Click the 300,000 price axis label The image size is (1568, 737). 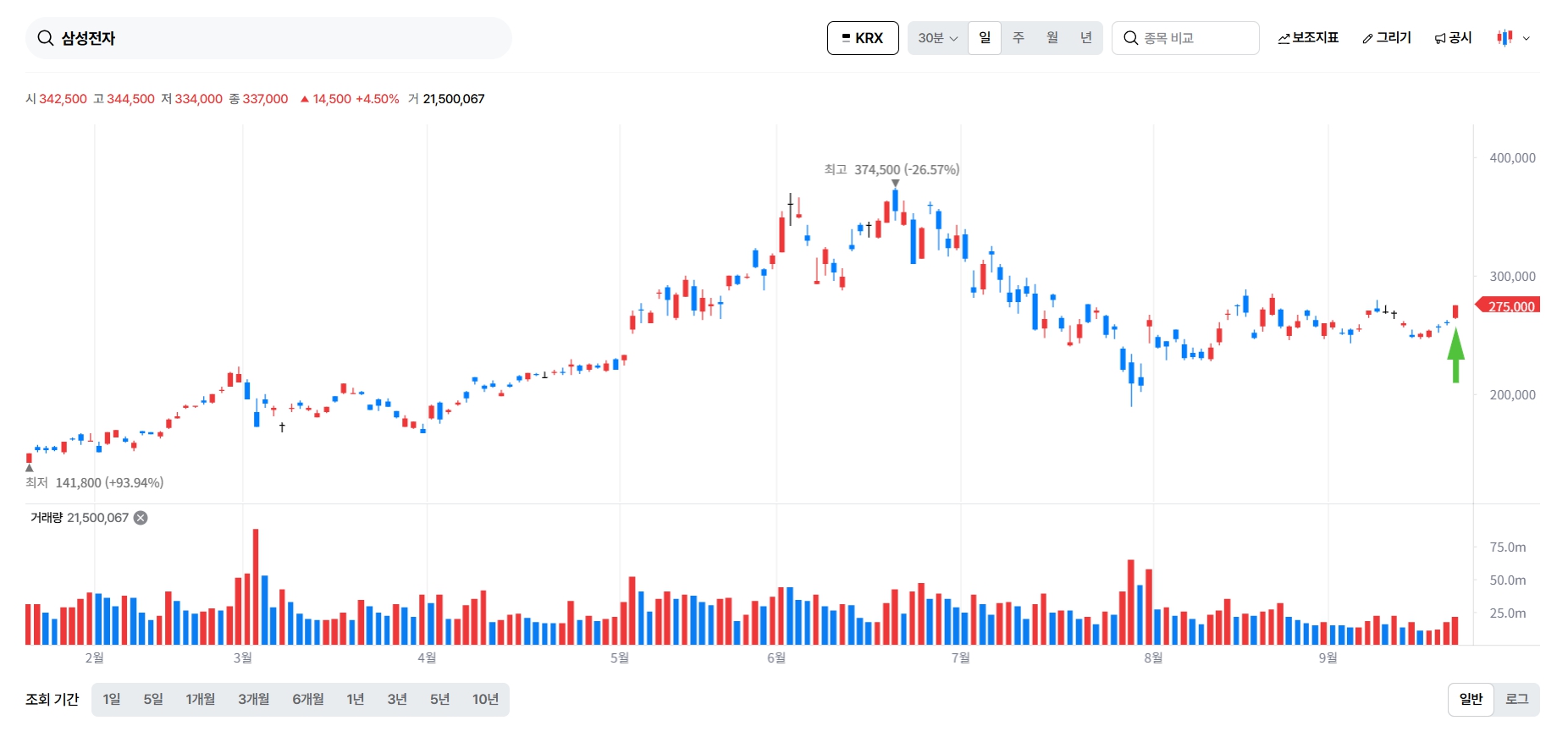(1512, 277)
